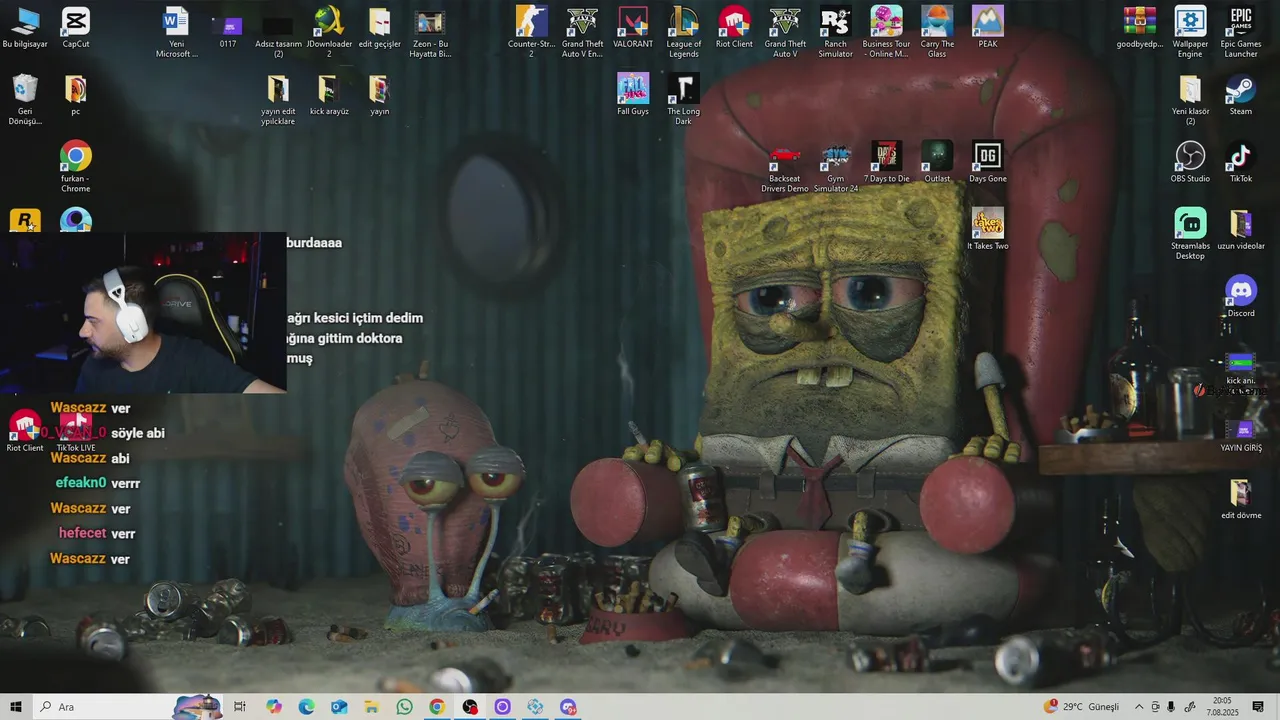Open the kick arayüz folder
Image resolution: width=1280 pixels, height=720 pixels.
[328, 96]
